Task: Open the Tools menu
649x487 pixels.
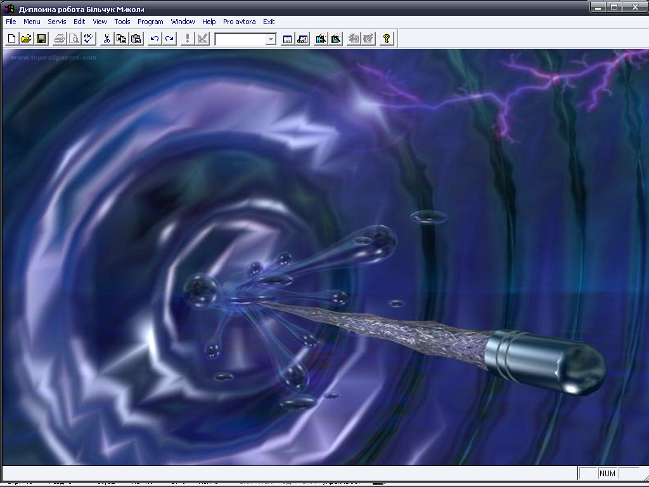Action: [122, 22]
